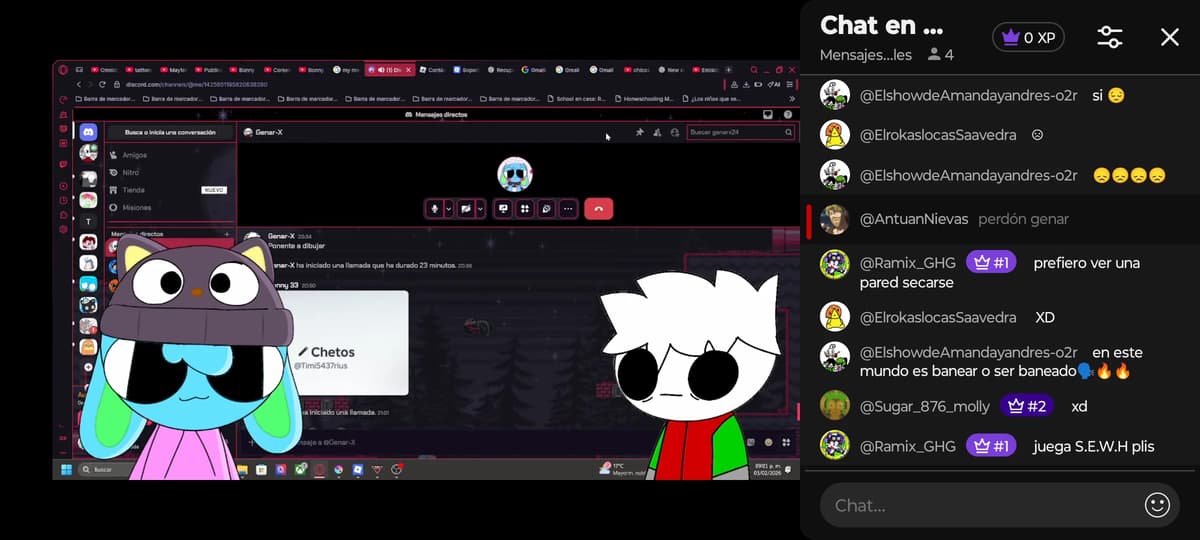This screenshot has height=540, width=1200.
Task: Click @ElrokaslocasSaavedra on the XD message
Action: click(938, 317)
